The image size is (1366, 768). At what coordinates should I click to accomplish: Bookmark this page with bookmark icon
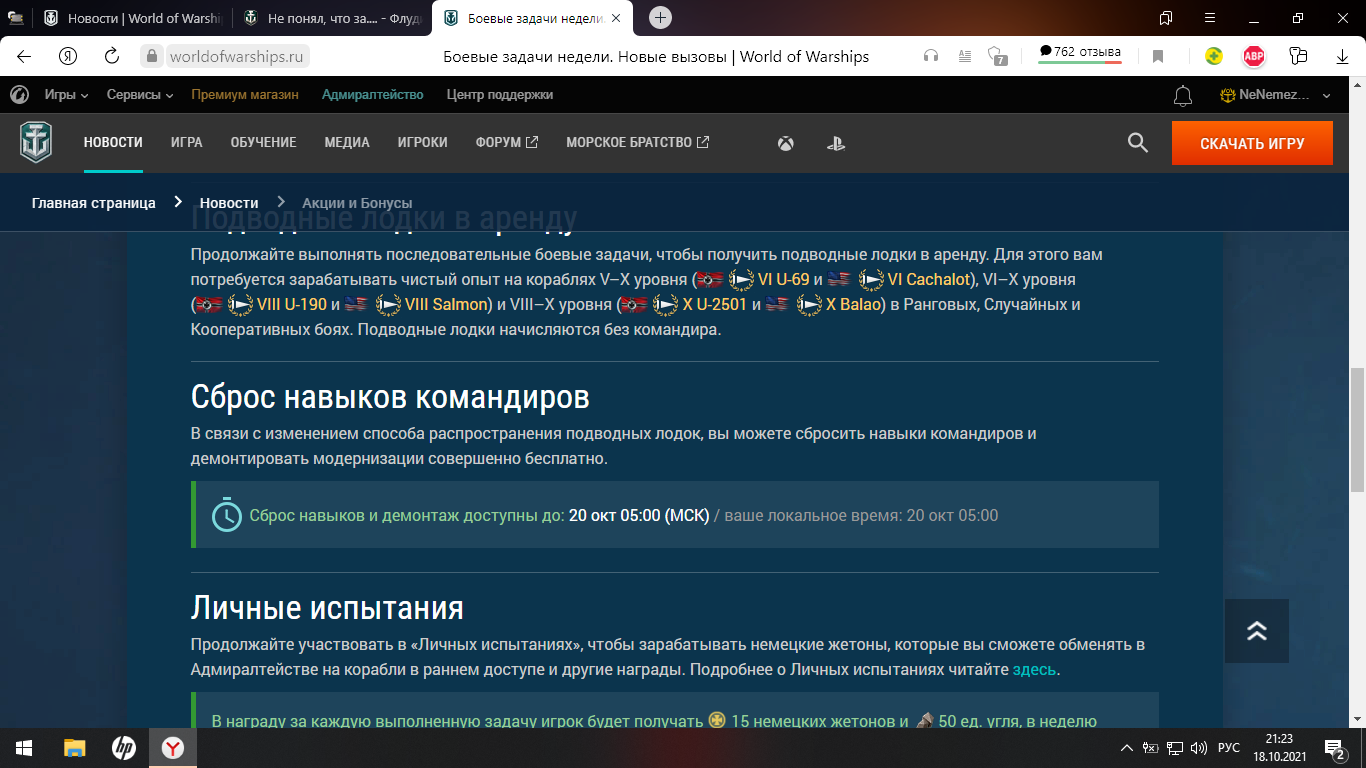1158,57
